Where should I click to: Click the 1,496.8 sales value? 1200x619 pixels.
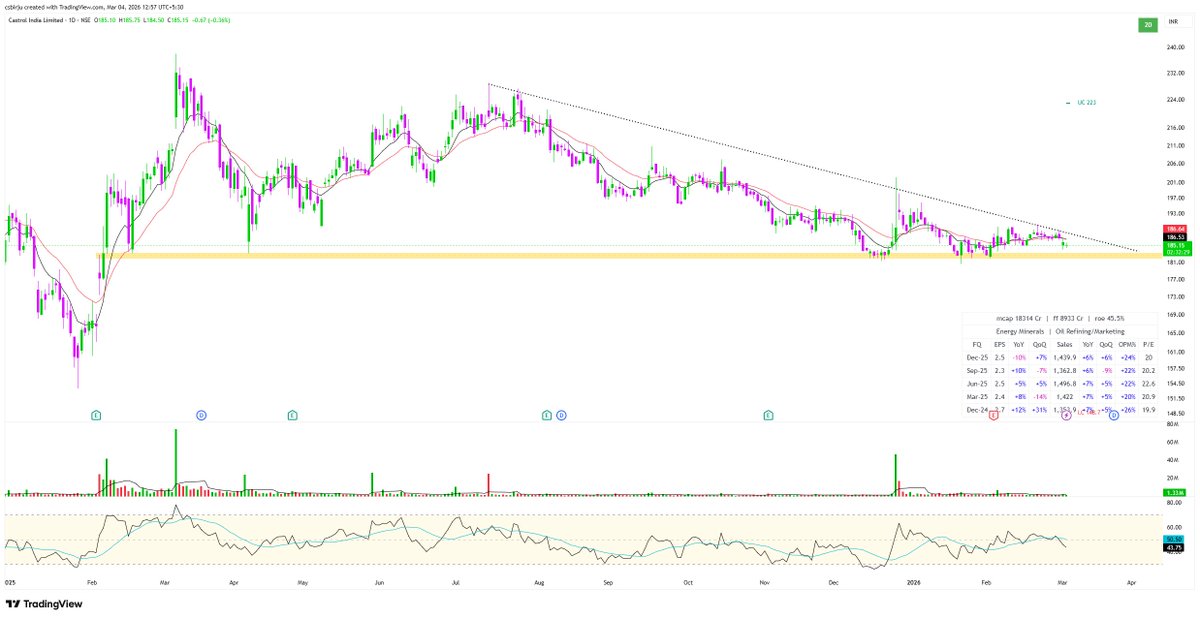click(x=1065, y=384)
